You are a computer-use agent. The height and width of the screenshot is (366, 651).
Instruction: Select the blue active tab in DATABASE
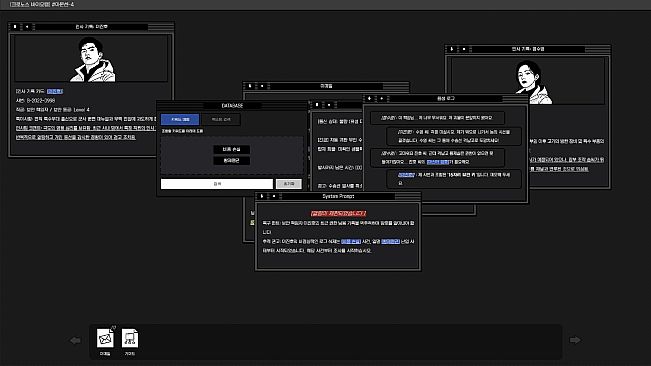click(x=180, y=120)
